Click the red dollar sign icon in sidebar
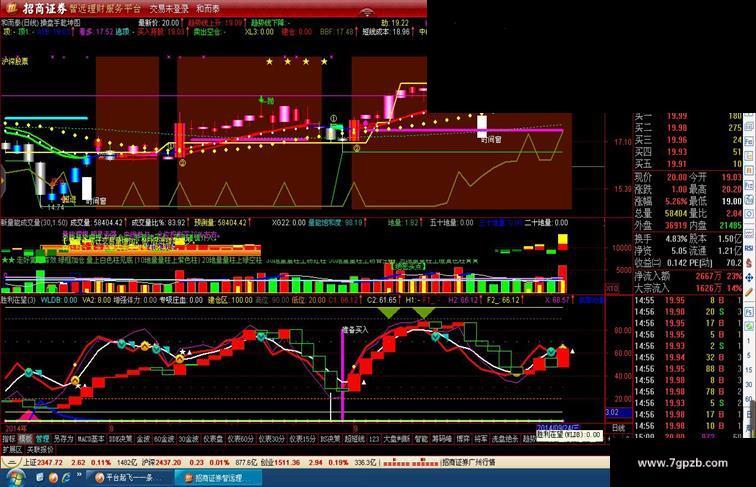This screenshot has width=756, height=487. (749, 263)
